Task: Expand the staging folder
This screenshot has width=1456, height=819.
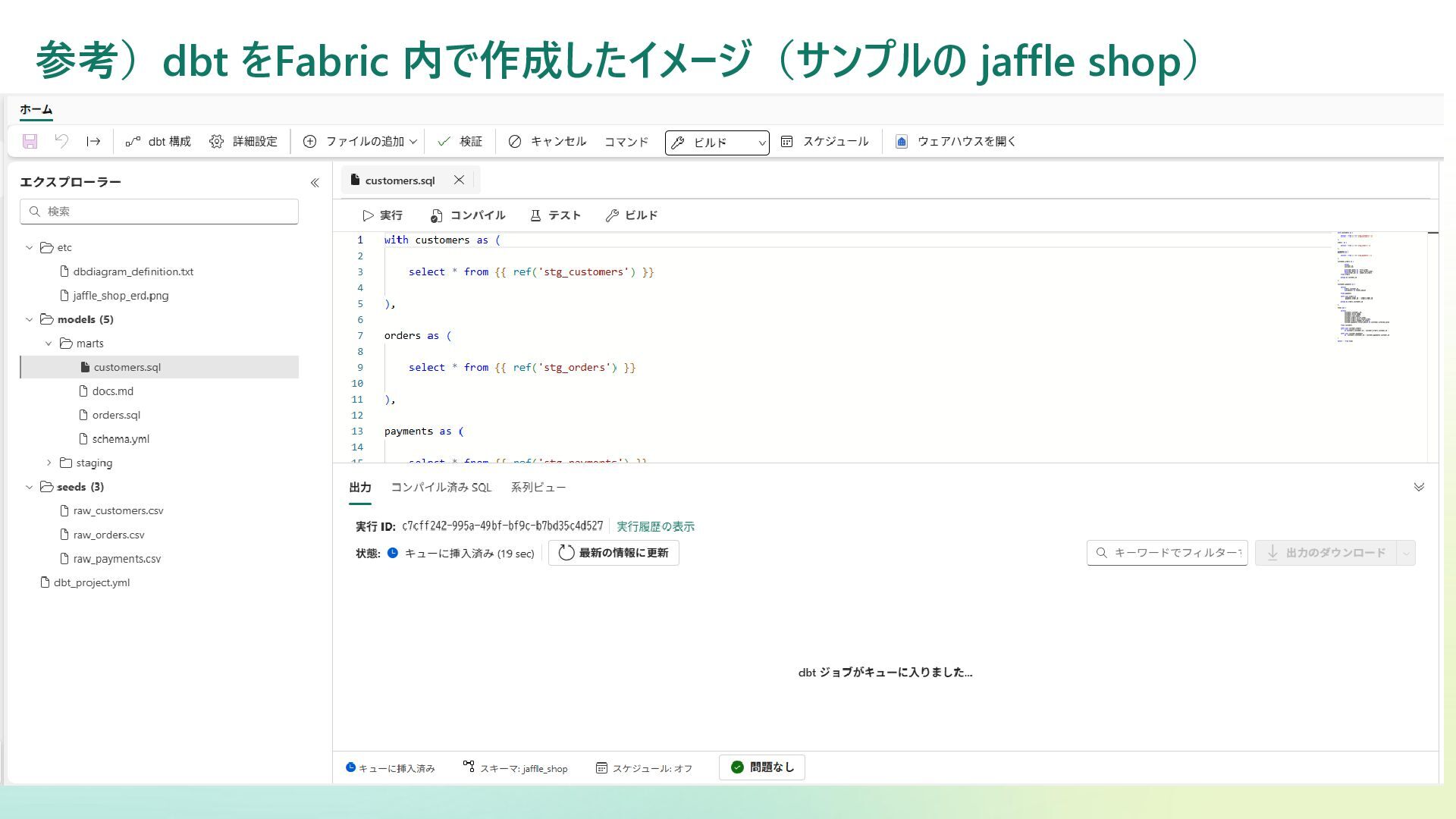Action: pos(49,463)
